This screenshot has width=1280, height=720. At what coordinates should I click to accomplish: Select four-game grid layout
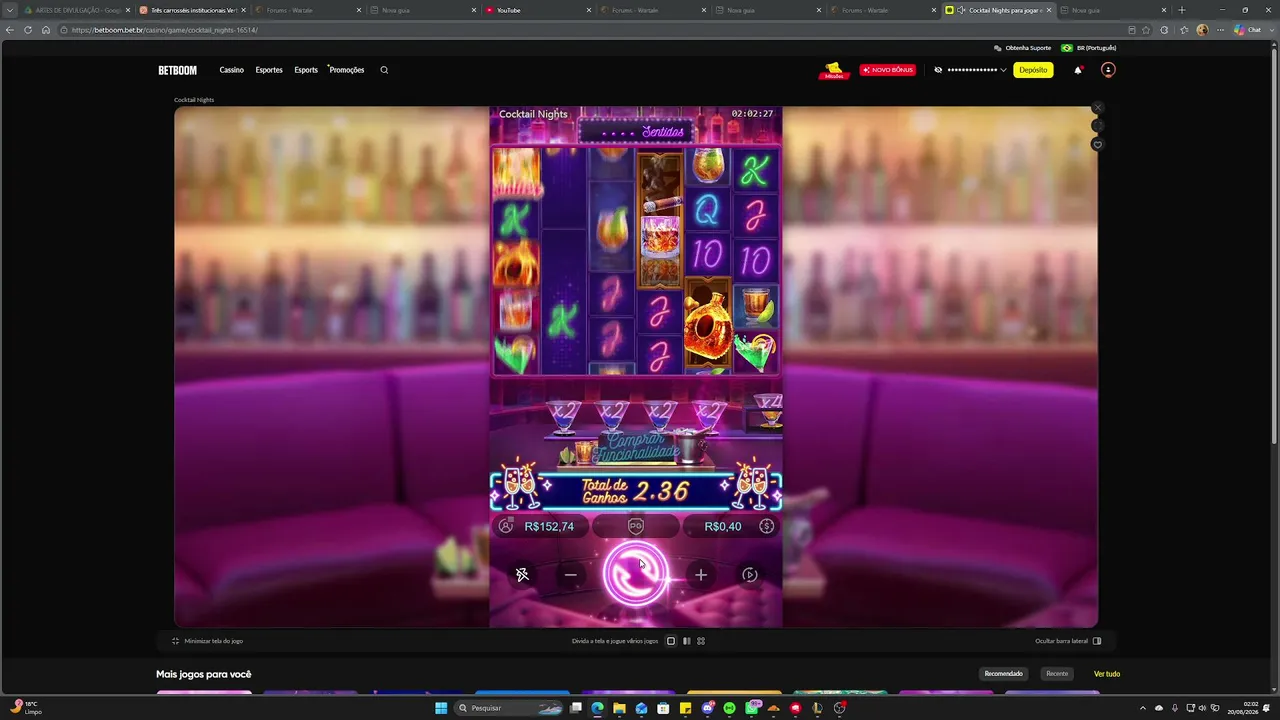701,641
